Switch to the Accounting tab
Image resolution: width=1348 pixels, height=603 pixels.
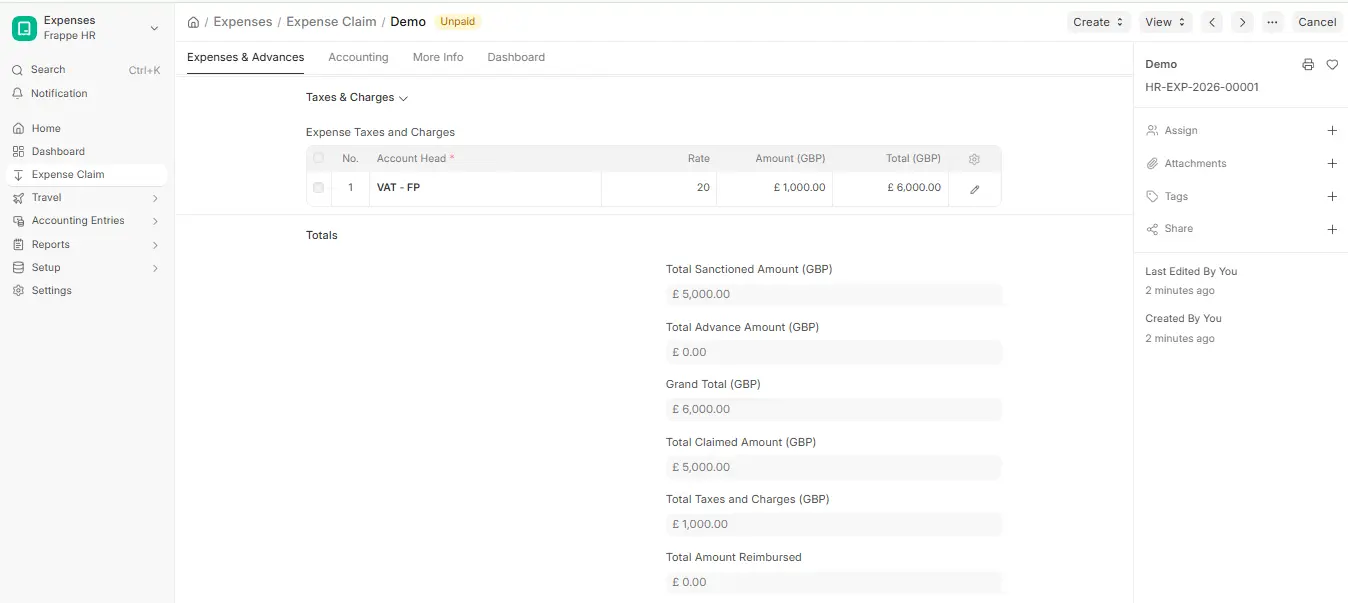point(358,57)
